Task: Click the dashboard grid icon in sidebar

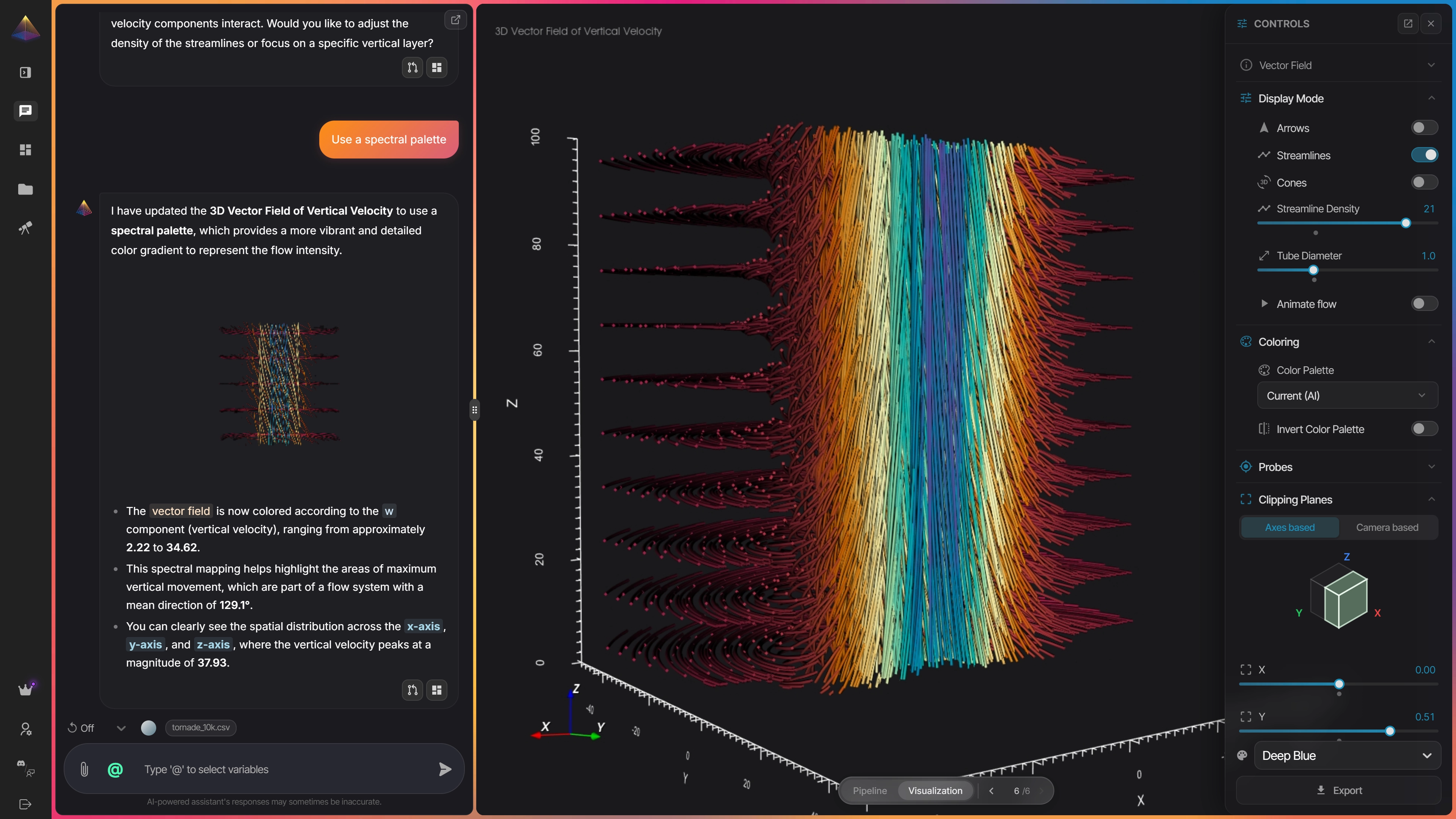Action: click(25, 150)
